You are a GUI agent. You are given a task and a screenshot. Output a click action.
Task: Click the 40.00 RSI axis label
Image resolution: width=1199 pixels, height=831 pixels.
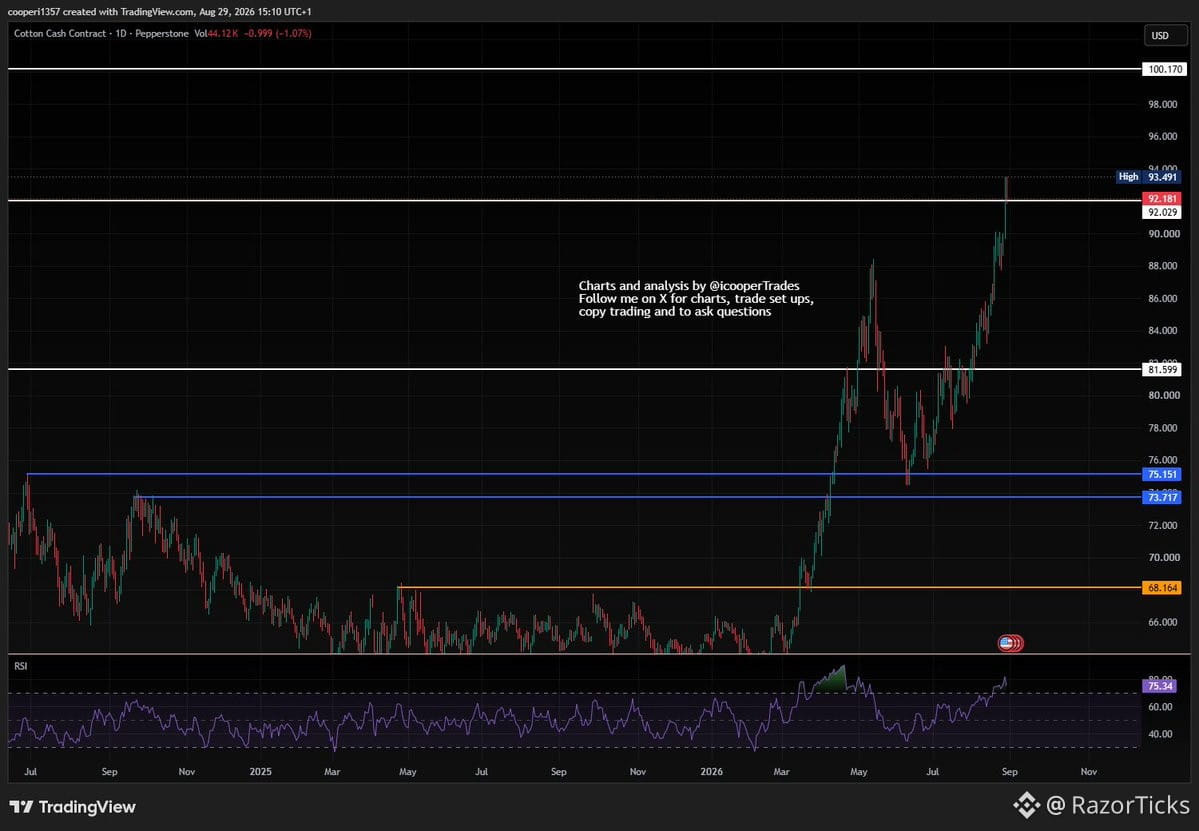click(x=1160, y=734)
